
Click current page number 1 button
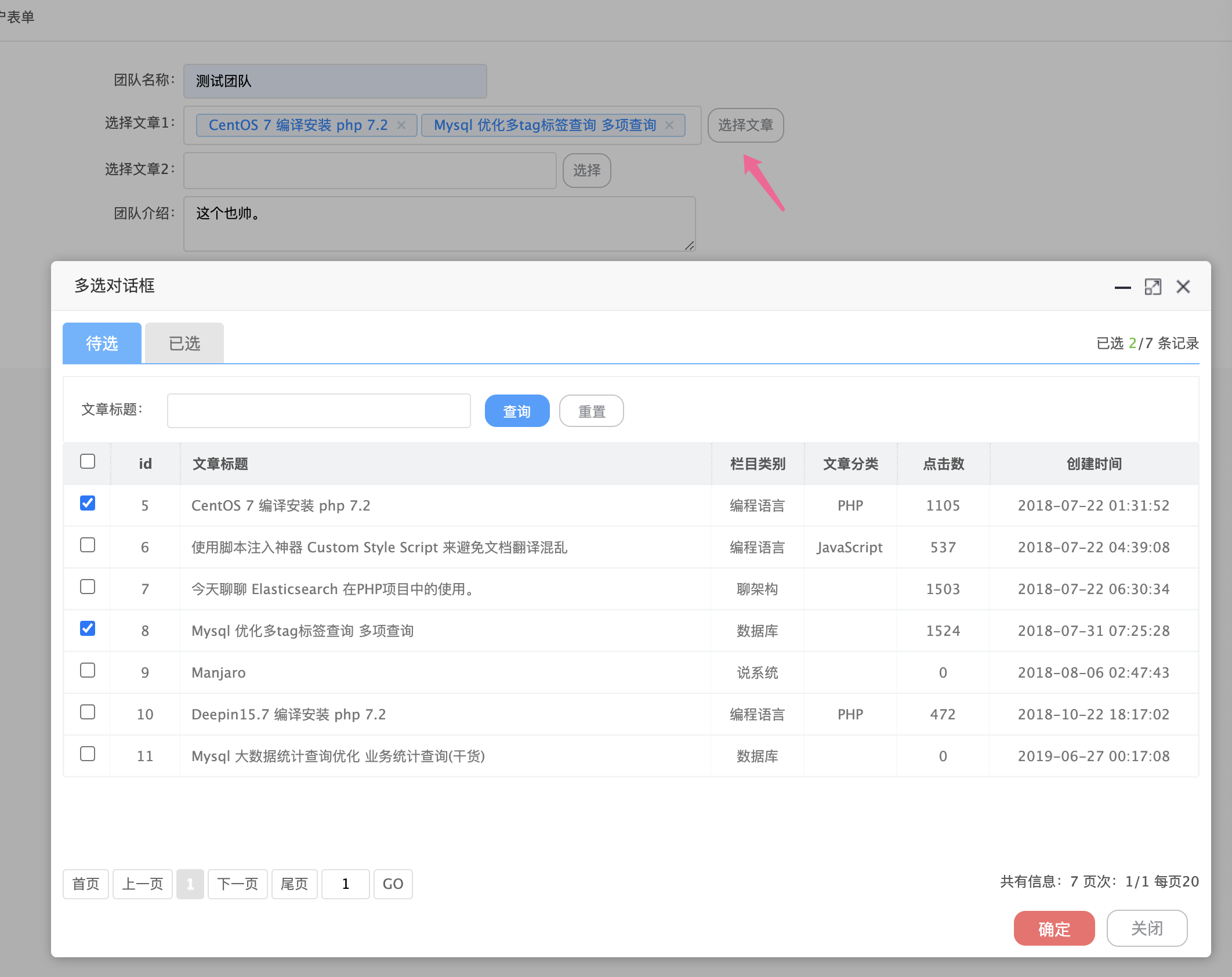(190, 884)
